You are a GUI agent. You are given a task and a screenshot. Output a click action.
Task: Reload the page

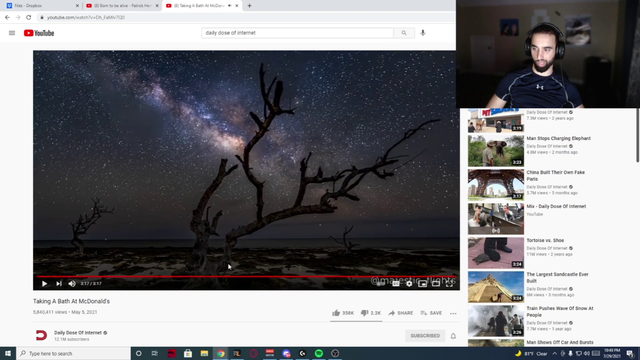click(x=29, y=18)
